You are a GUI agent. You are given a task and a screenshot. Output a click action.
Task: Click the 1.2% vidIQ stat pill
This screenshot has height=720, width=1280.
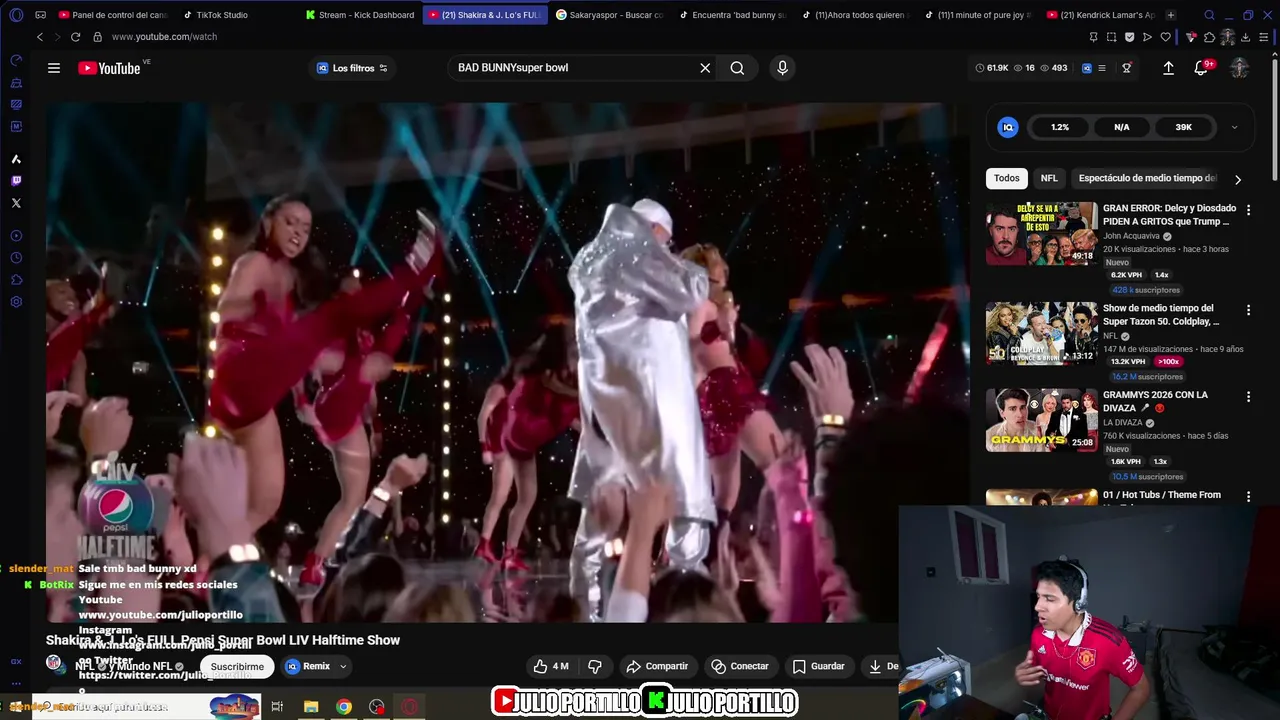coord(1060,127)
